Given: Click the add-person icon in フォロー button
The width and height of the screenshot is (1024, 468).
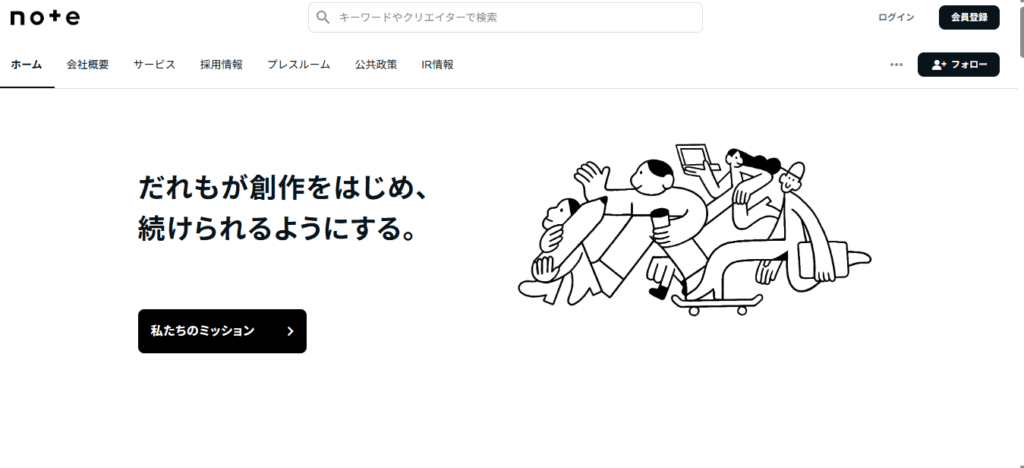Looking at the screenshot, I should pyautogui.click(x=939, y=65).
